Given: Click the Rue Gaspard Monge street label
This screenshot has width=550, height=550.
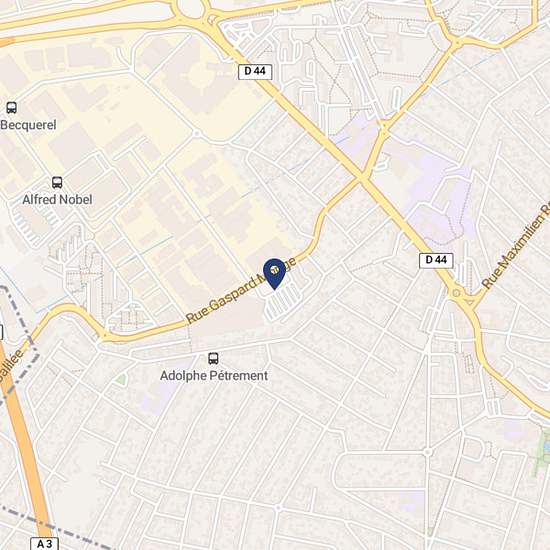Looking at the screenshot, I should point(241,290).
